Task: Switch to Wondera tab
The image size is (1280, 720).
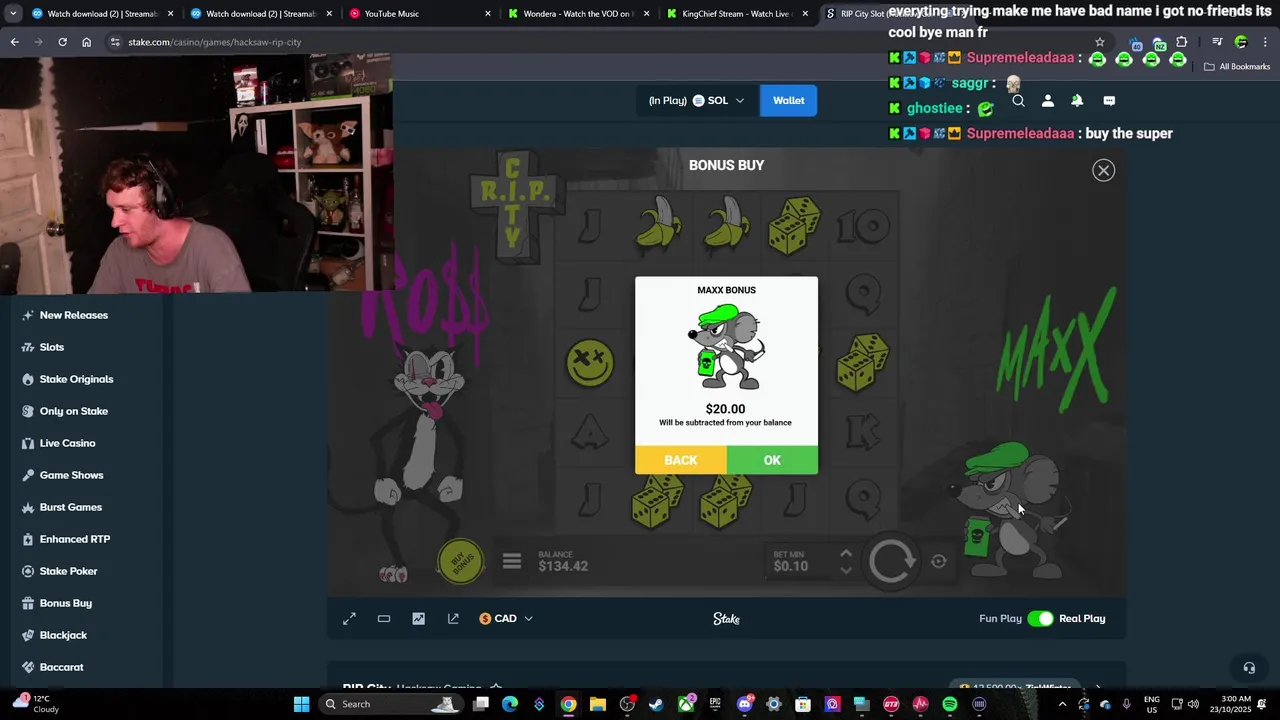Action: pyautogui.click(x=578, y=14)
